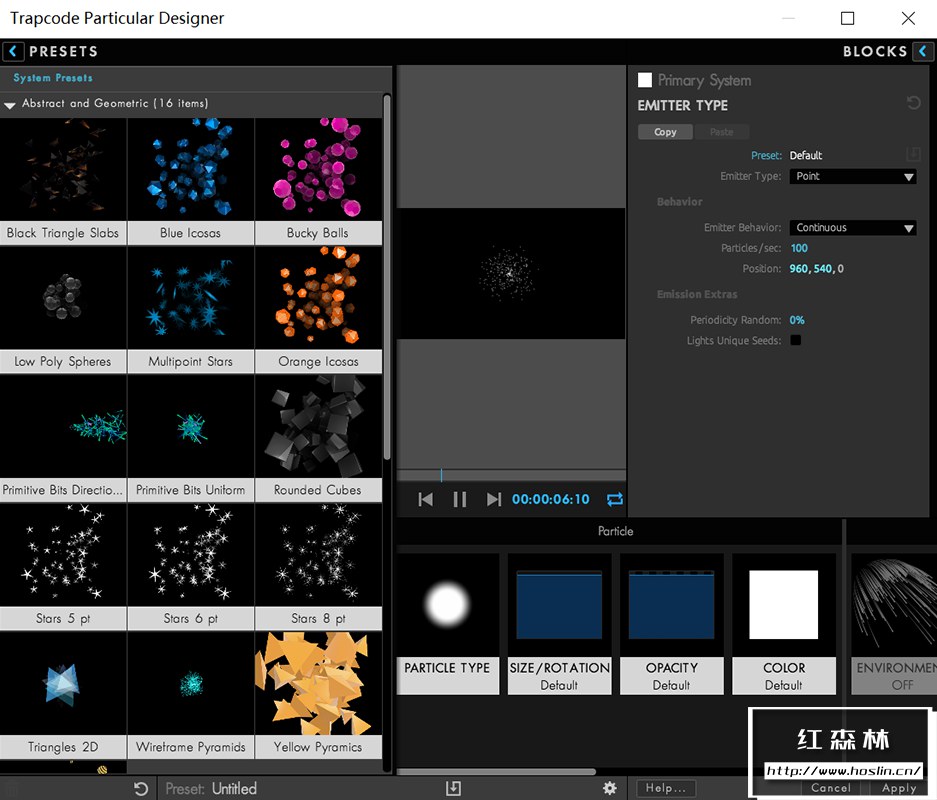This screenshot has width=937, height=800.
Task: Open the Emitter Behavior dropdown
Action: (x=852, y=227)
